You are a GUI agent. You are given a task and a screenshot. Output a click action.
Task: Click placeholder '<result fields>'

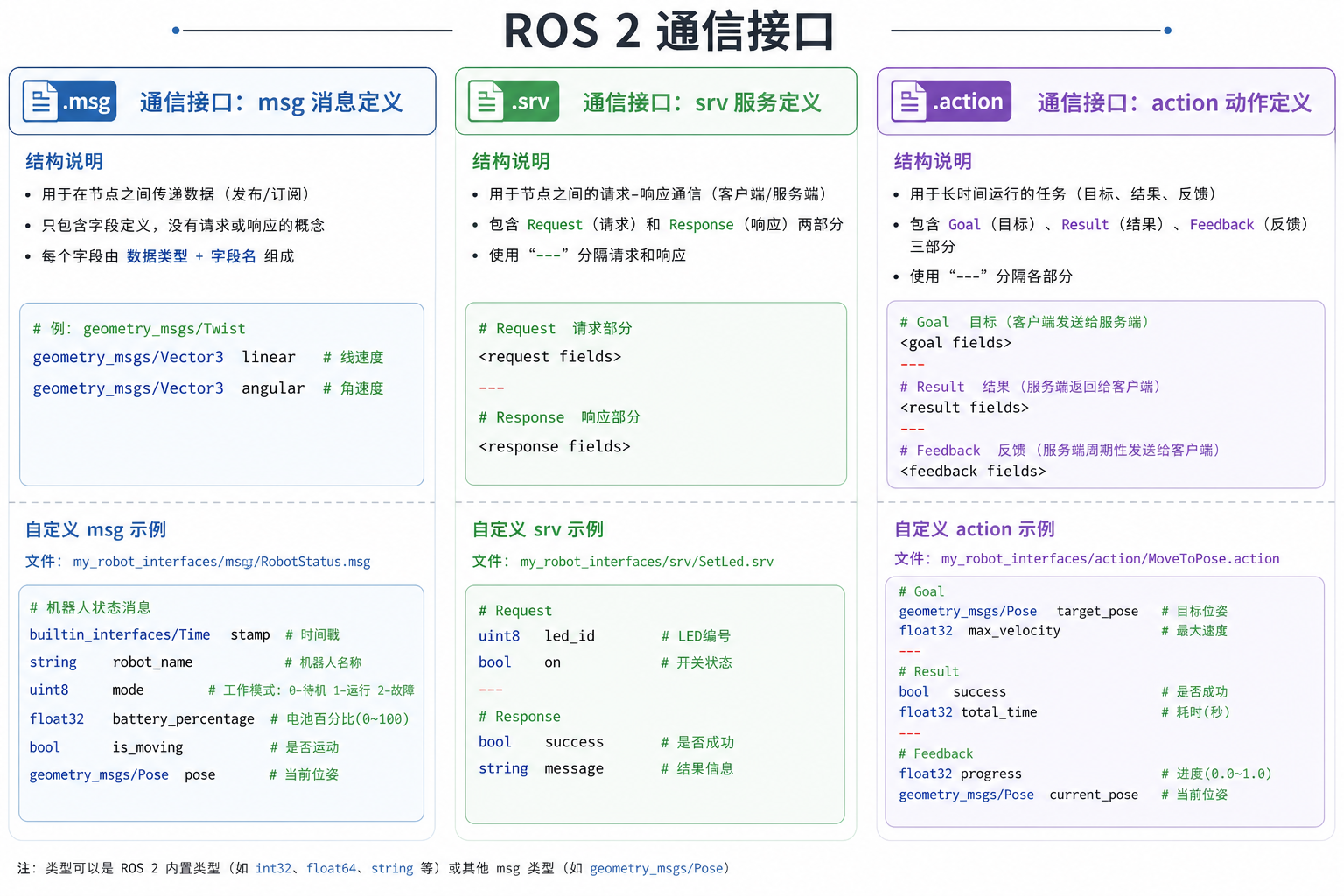click(x=964, y=408)
